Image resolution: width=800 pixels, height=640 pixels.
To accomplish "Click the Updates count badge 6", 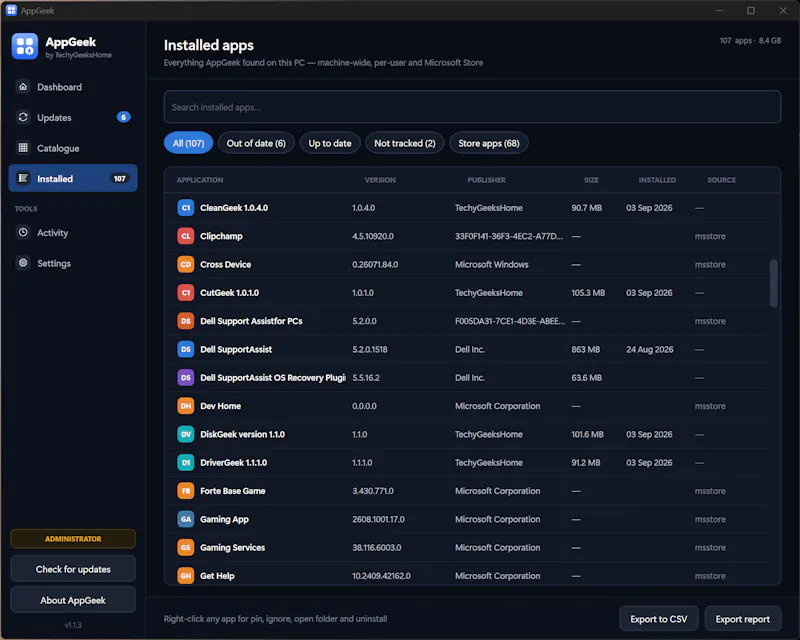I will [123, 117].
